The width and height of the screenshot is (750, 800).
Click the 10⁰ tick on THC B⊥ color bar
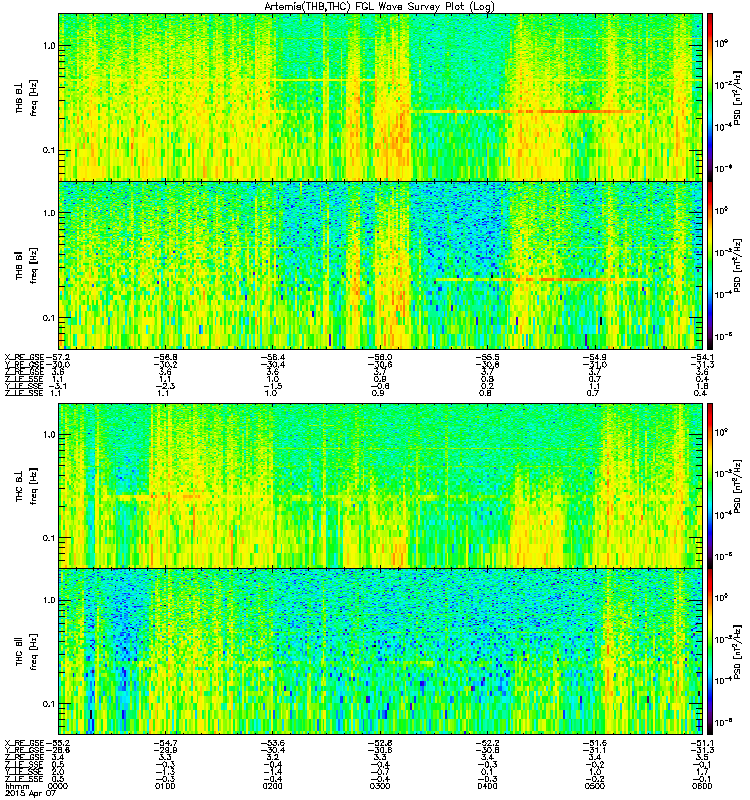point(722,433)
